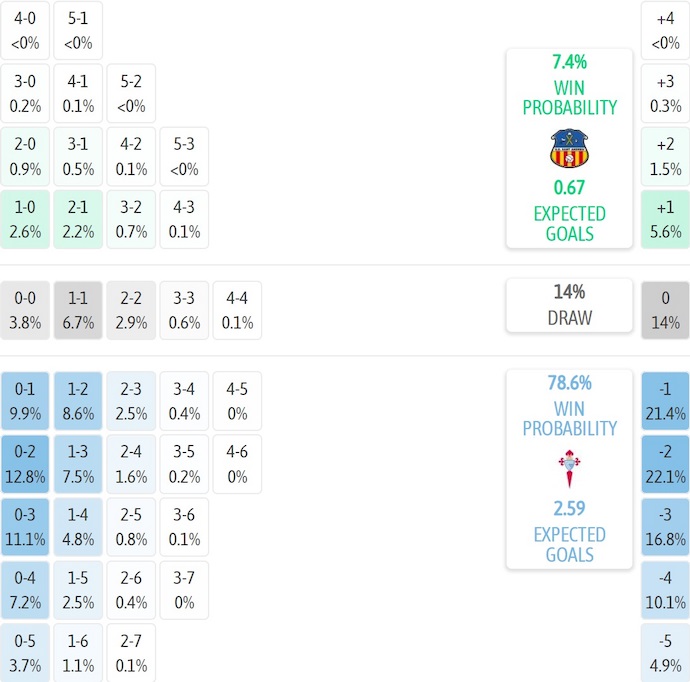Open the 14% Draw summary card
The height and width of the screenshot is (682, 690).
(569, 305)
